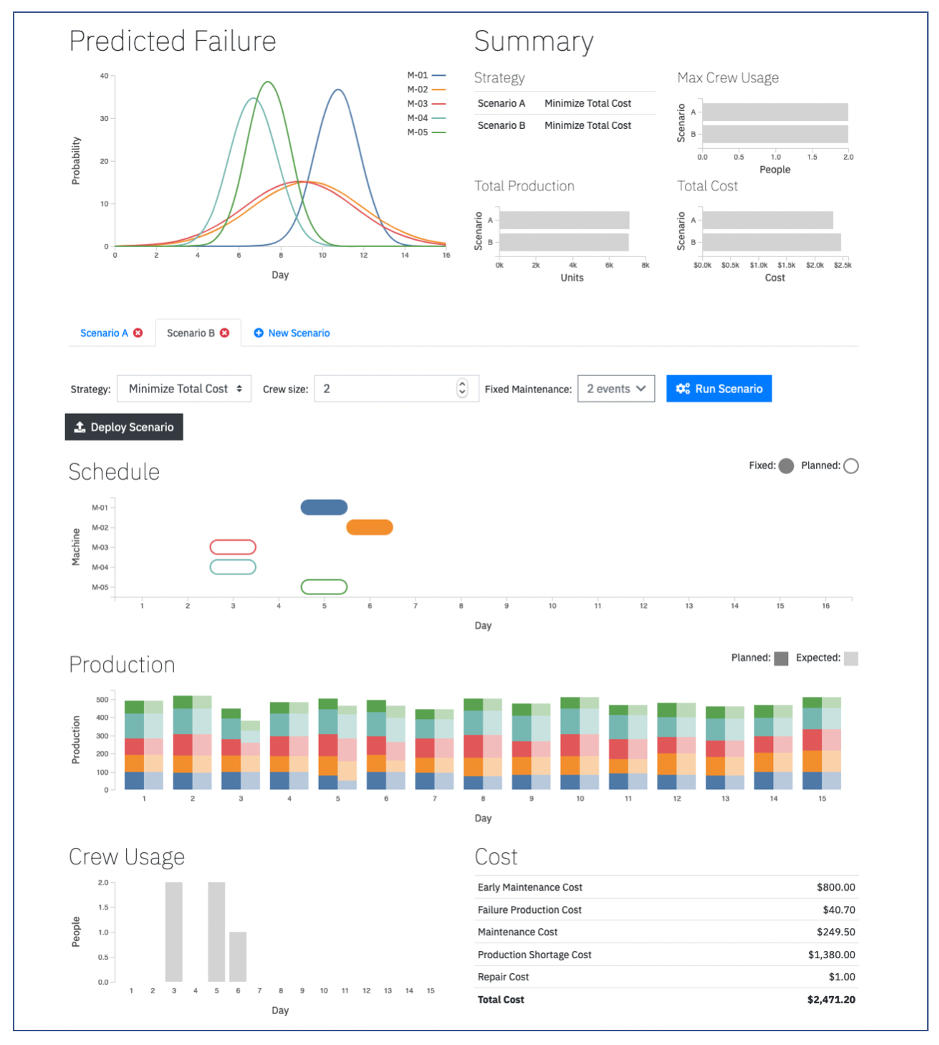Screen dimensions: 939x1045
Task: Click the M-04 legend entry
Action: pyautogui.click(x=427, y=118)
